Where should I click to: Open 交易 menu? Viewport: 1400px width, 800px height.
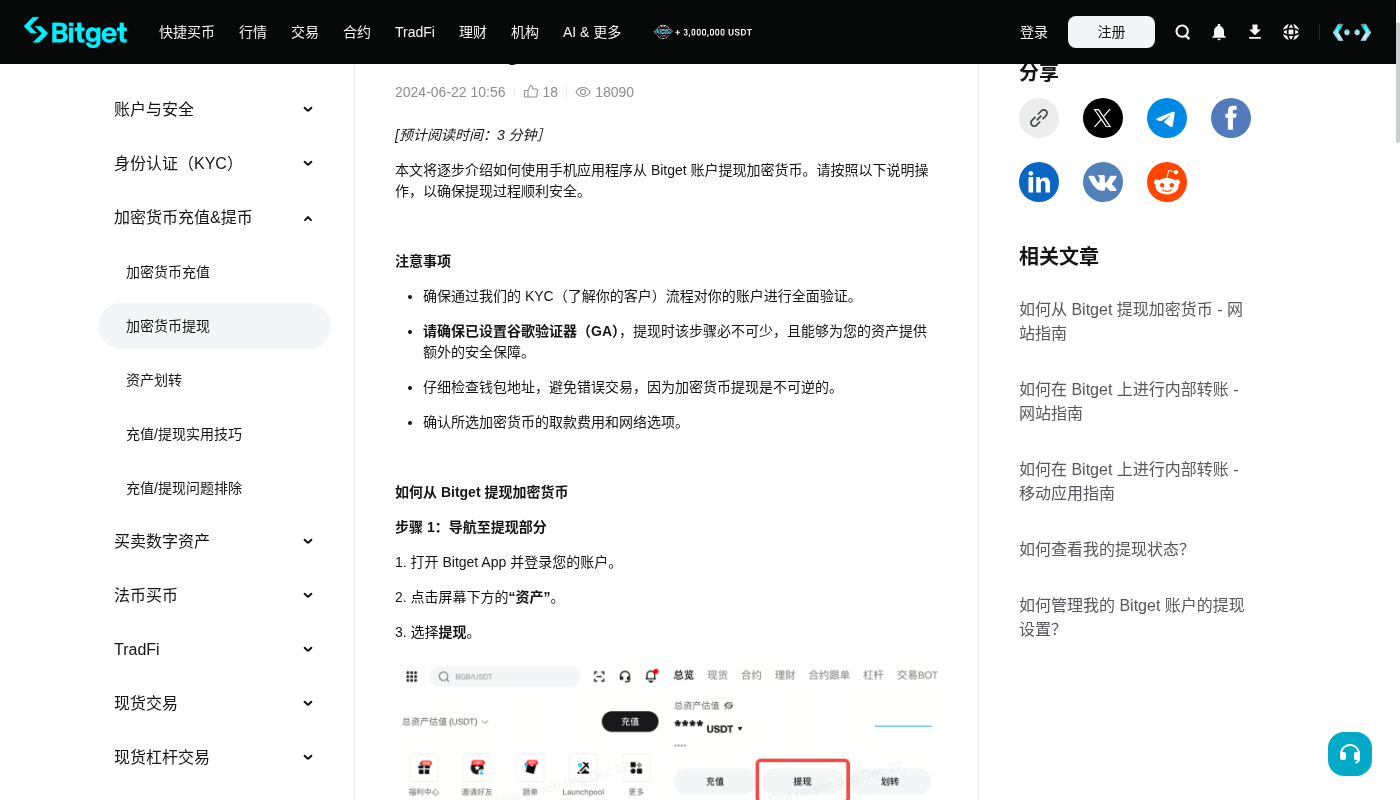[305, 32]
